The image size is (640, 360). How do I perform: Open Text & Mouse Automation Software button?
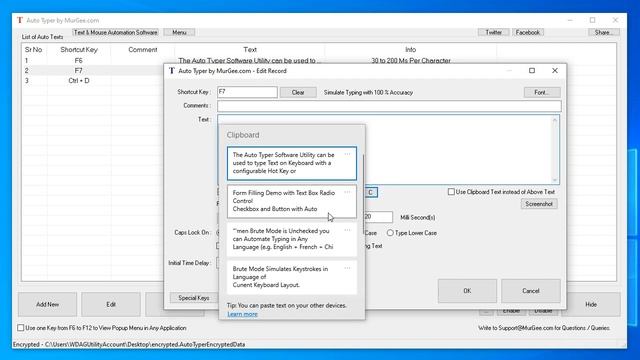tap(116, 32)
